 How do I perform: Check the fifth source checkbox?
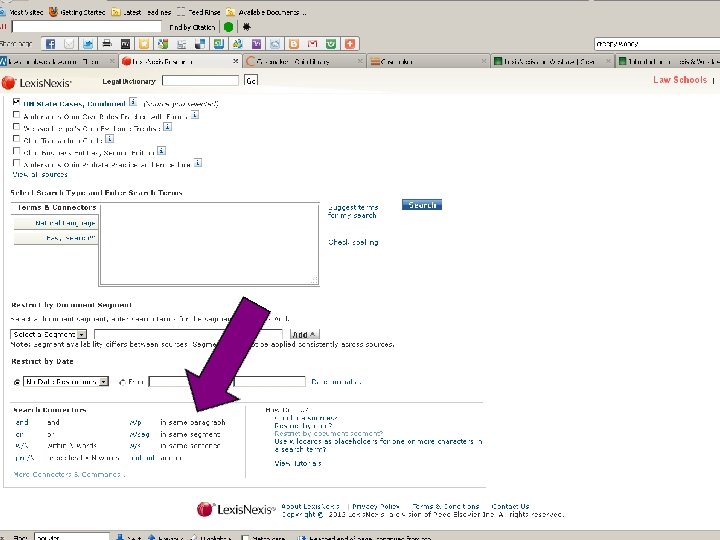[x=17, y=151]
